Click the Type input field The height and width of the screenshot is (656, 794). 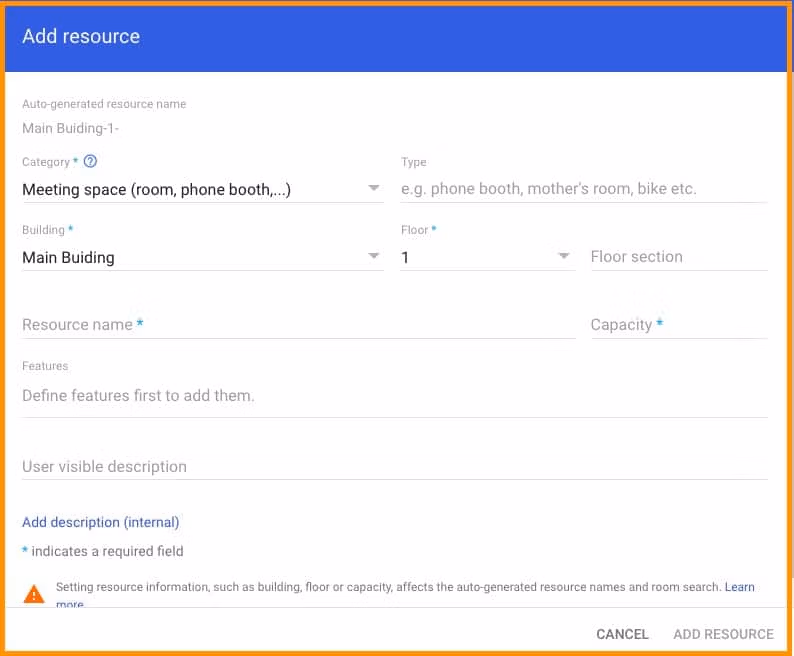pyautogui.click(x=583, y=189)
